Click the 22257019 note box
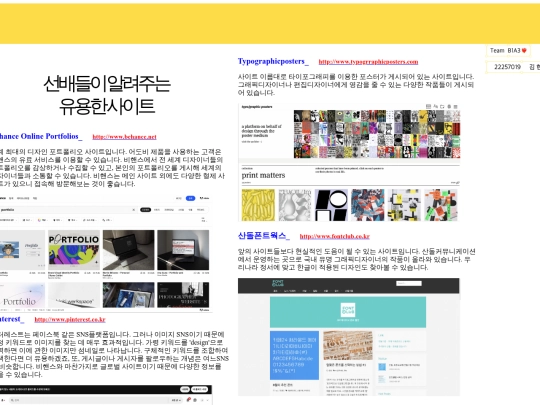The height and width of the screenshot is (405, 540). [513, 67]
